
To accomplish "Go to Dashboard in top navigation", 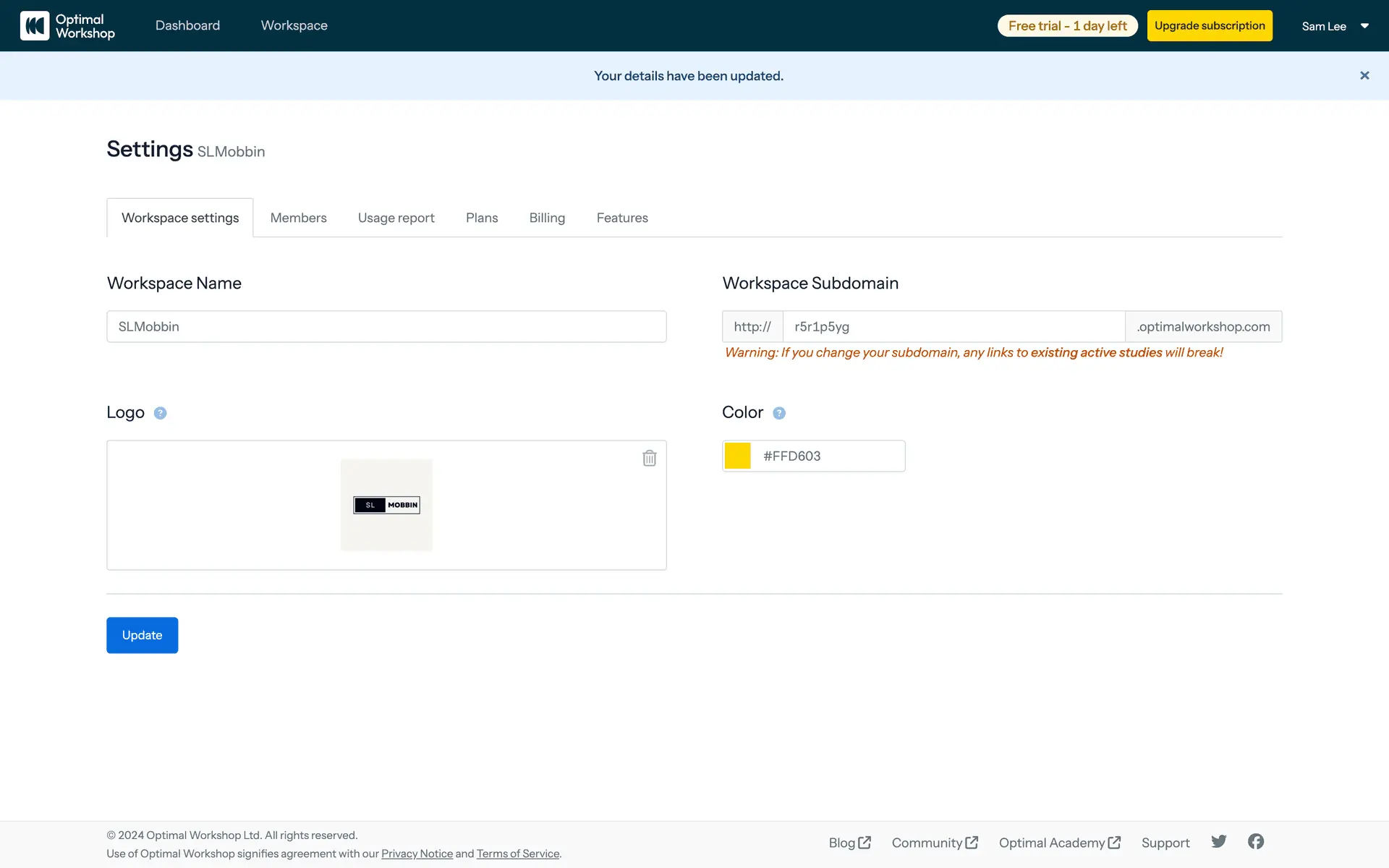I will (187, 25).
